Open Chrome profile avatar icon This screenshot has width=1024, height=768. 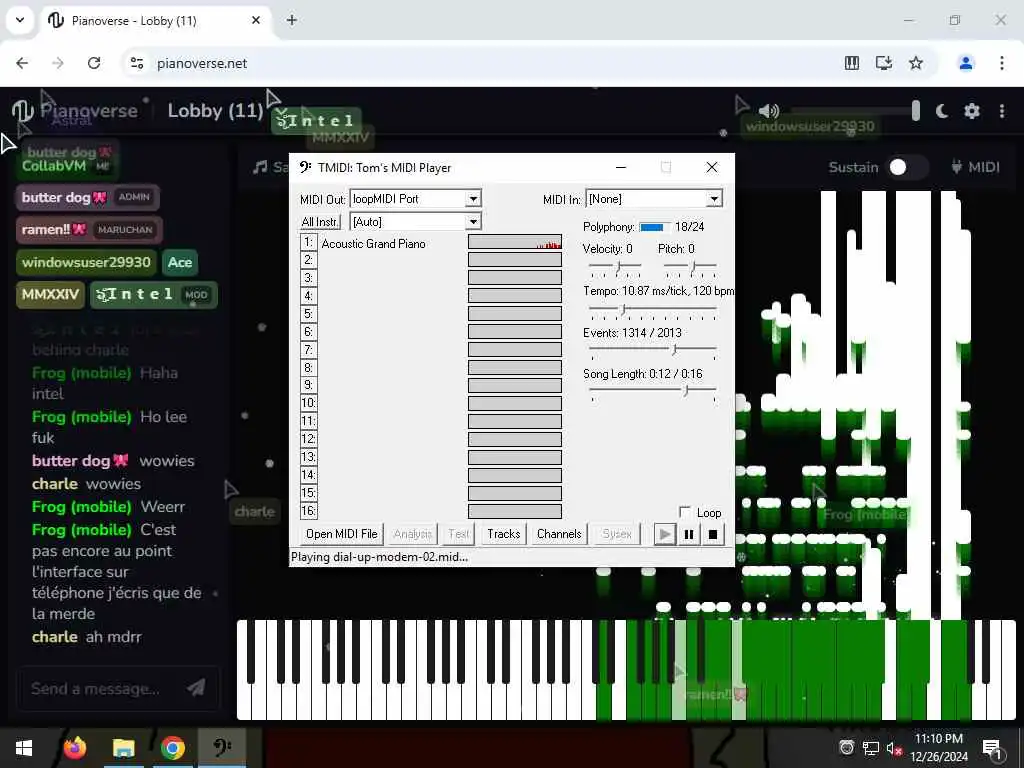click(965, 63)
